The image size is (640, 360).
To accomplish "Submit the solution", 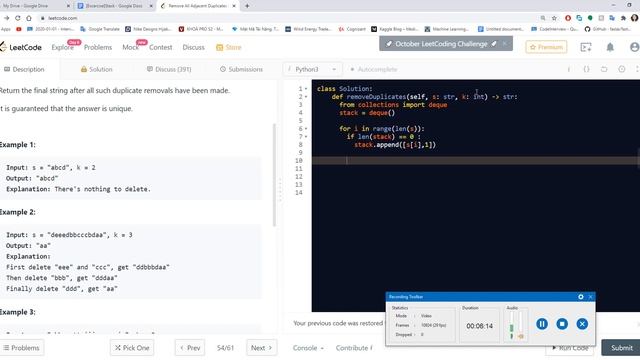I will (621, 348).
